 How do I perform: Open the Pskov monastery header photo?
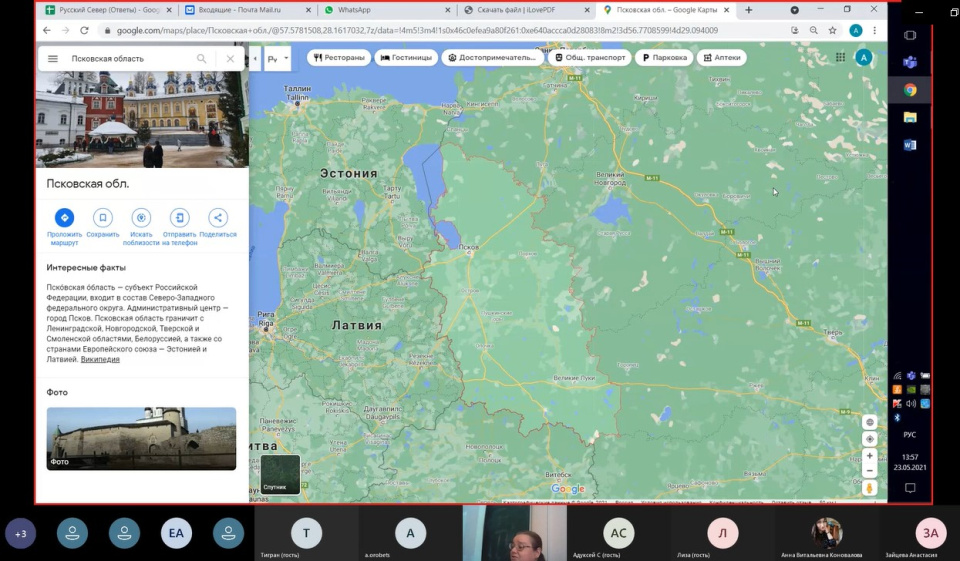click(142, 119)
